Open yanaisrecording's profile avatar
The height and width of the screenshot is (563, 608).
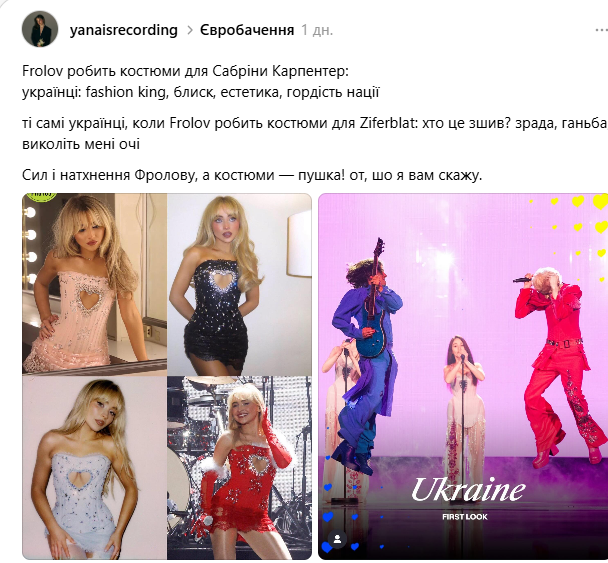pyautogui.click(x=40, y=29)
